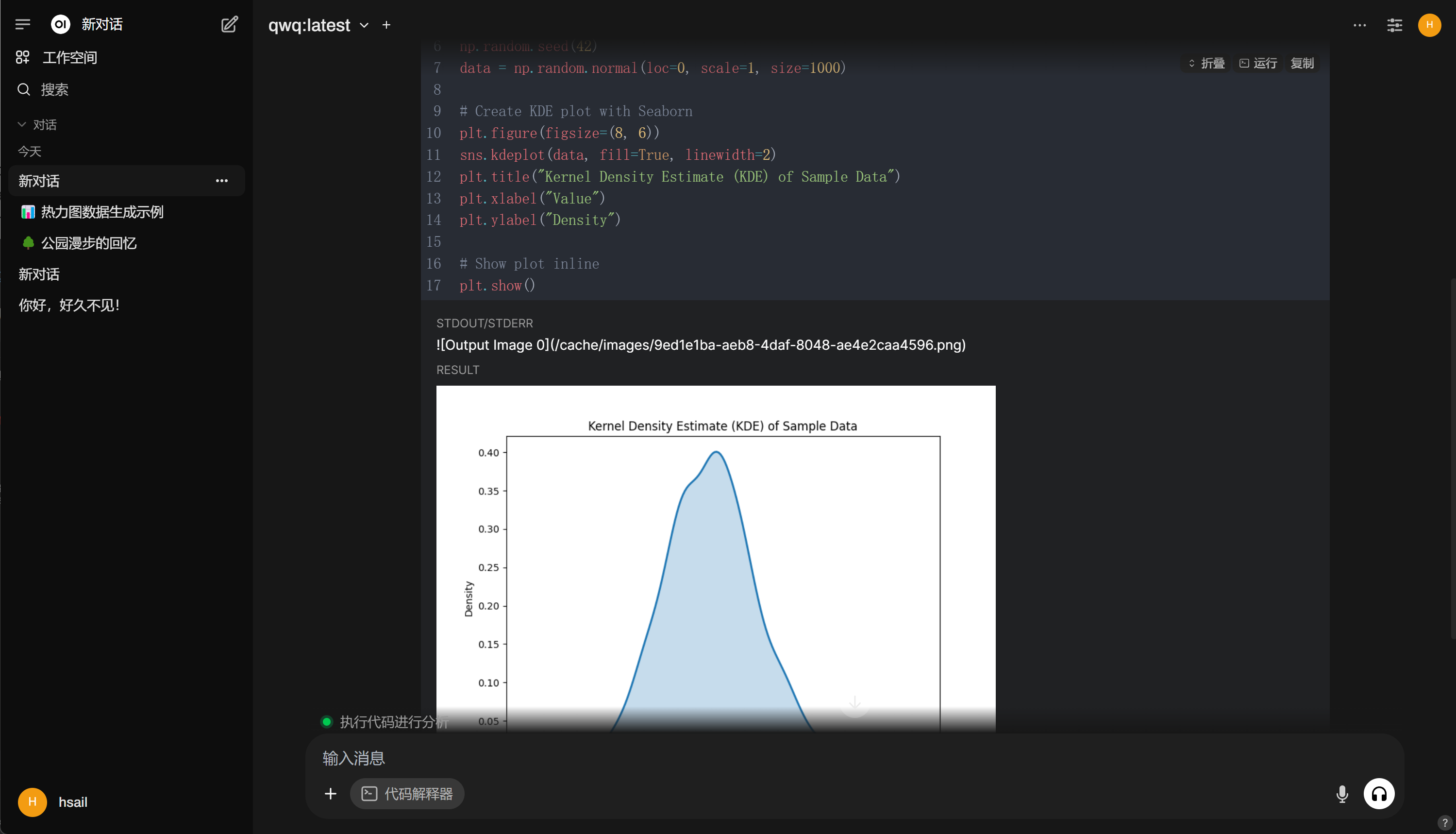Screen dimensions: 1456x834
Task: Open the top-right three-dot menu
Action: [x=1359, y=25]
